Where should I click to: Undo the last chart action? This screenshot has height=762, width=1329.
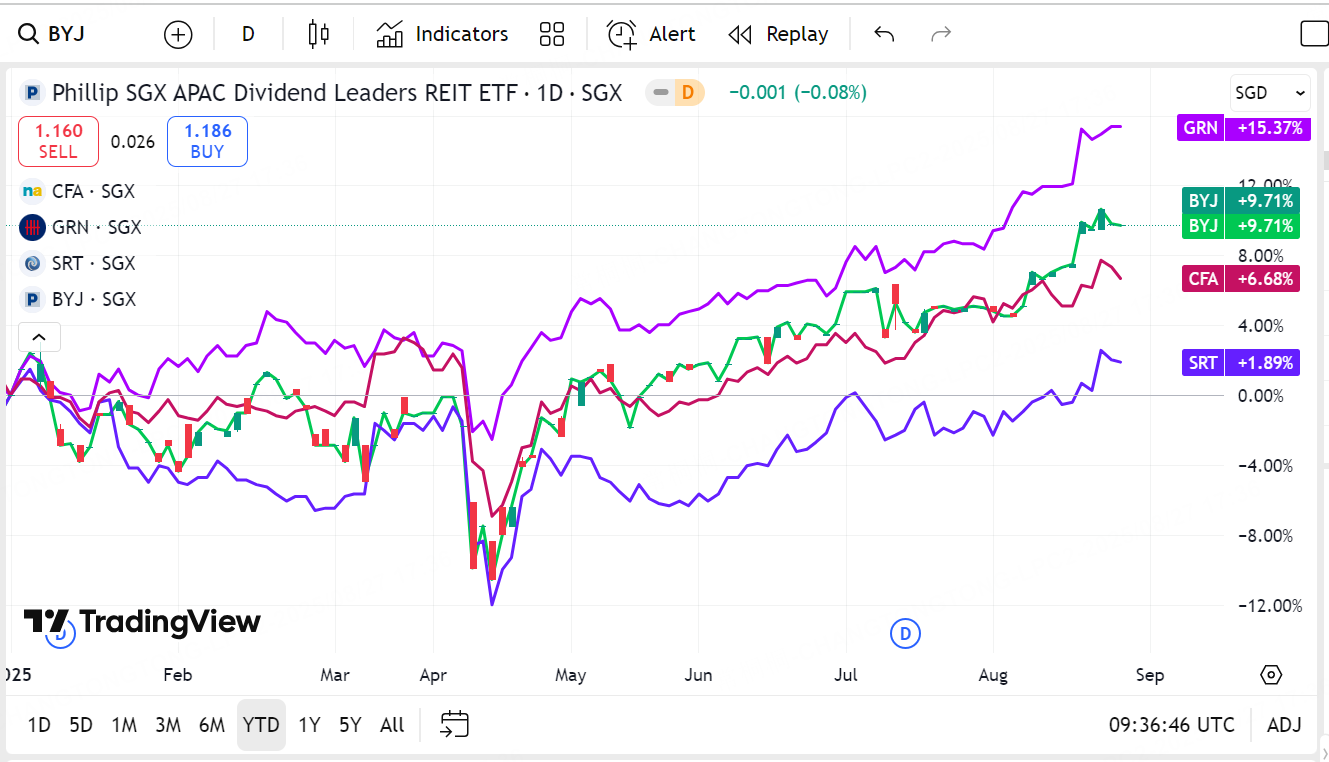884,34
